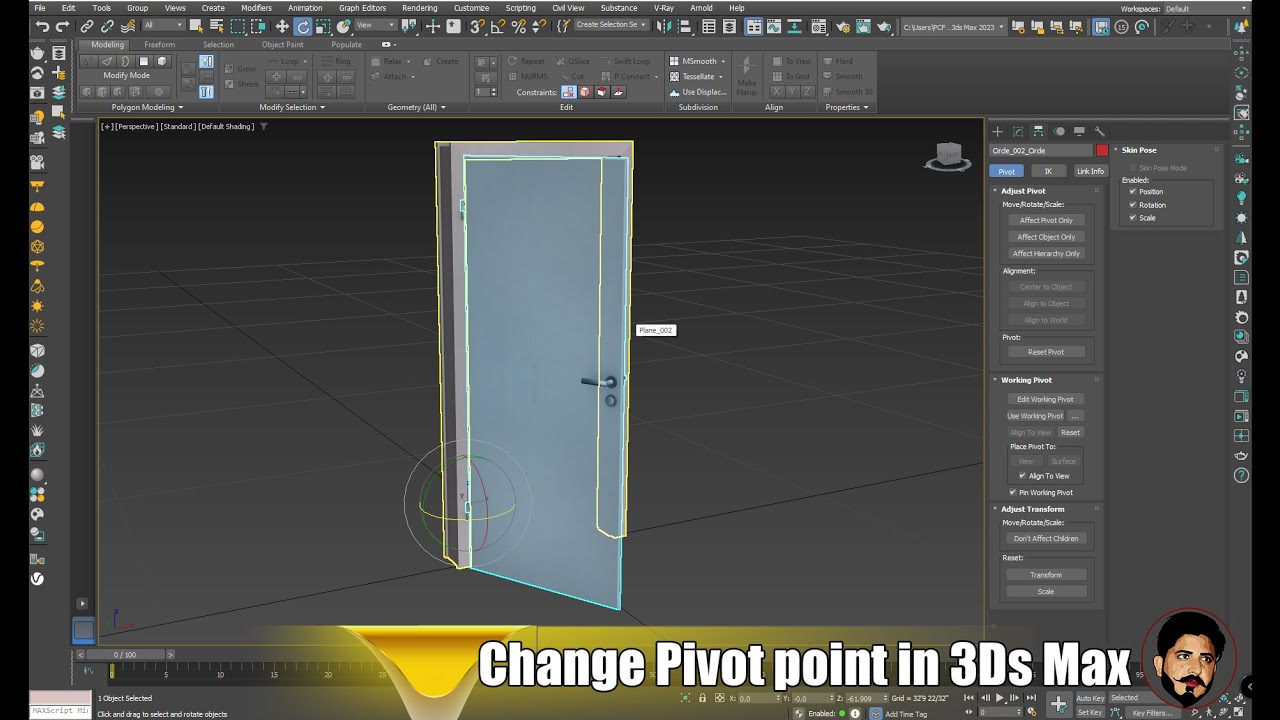The width and height of the screenshot is (1280, 720).
Task: Expand the Geometry (All) dropdown
Action: (416, 107)
